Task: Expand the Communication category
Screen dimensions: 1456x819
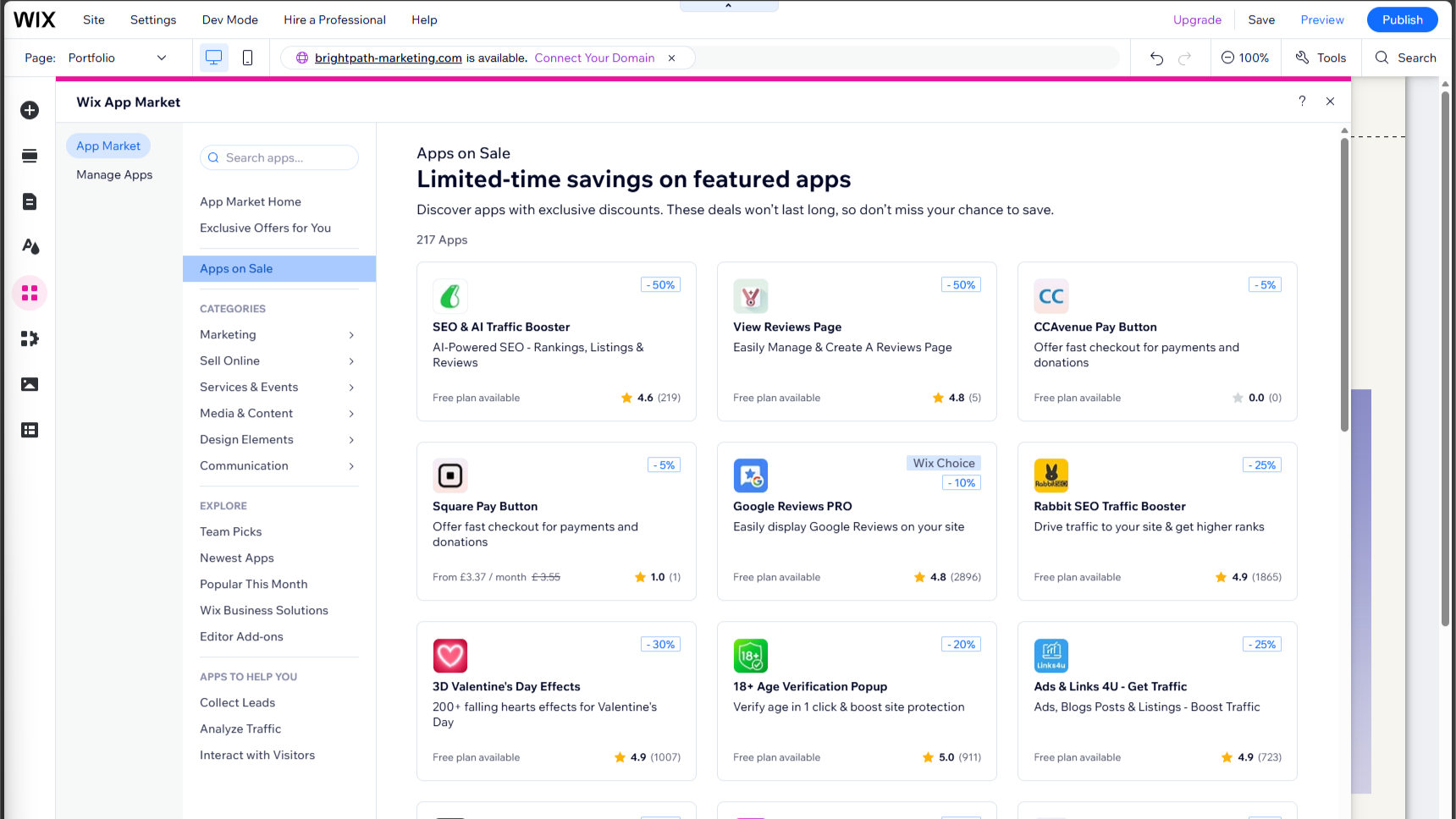Action: coord(279,466)
